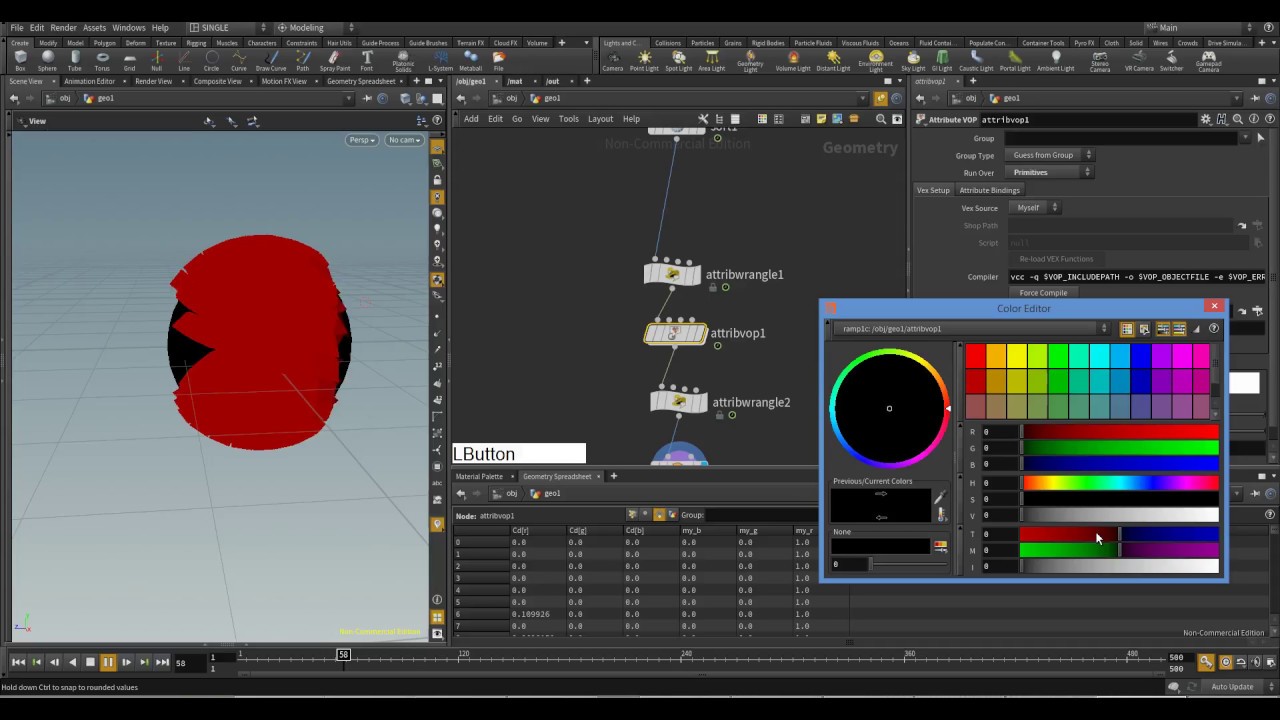Click Re-load VEX Functions button
The height and width of the screenshot is (720, 1280).
click(1056, 259)
